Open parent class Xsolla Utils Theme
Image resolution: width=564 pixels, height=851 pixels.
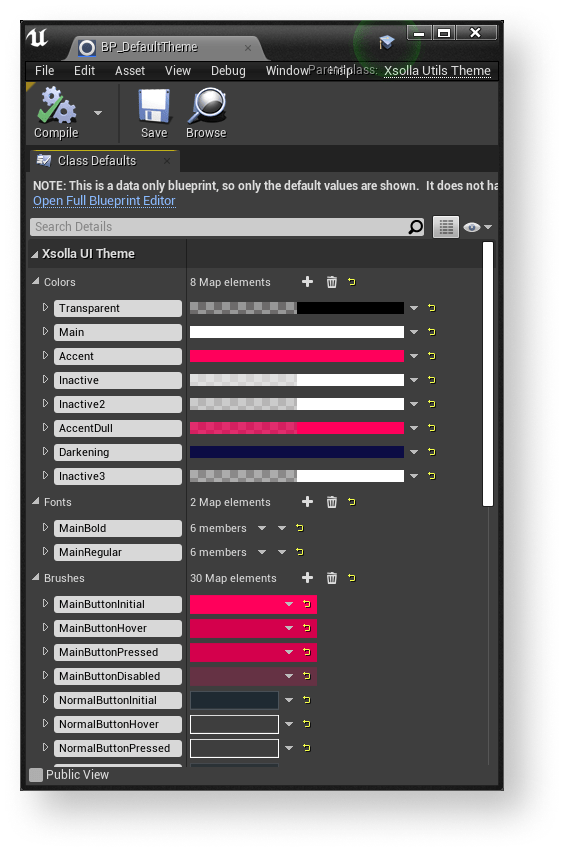tap(437, 71)
